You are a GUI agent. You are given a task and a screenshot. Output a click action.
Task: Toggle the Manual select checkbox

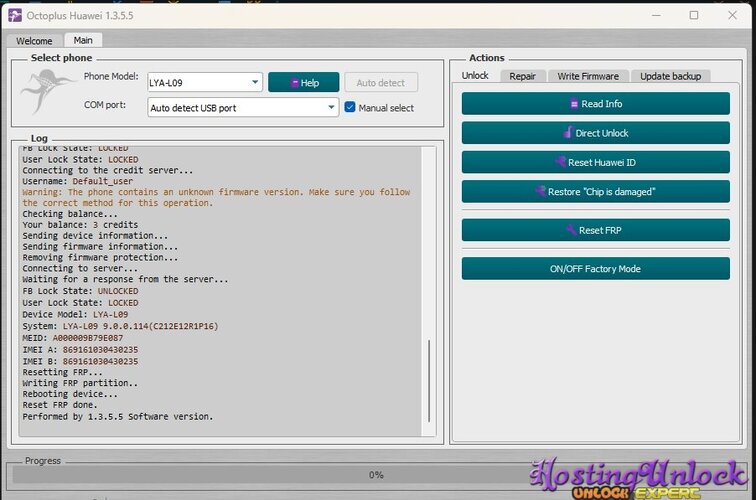point(350,107)
